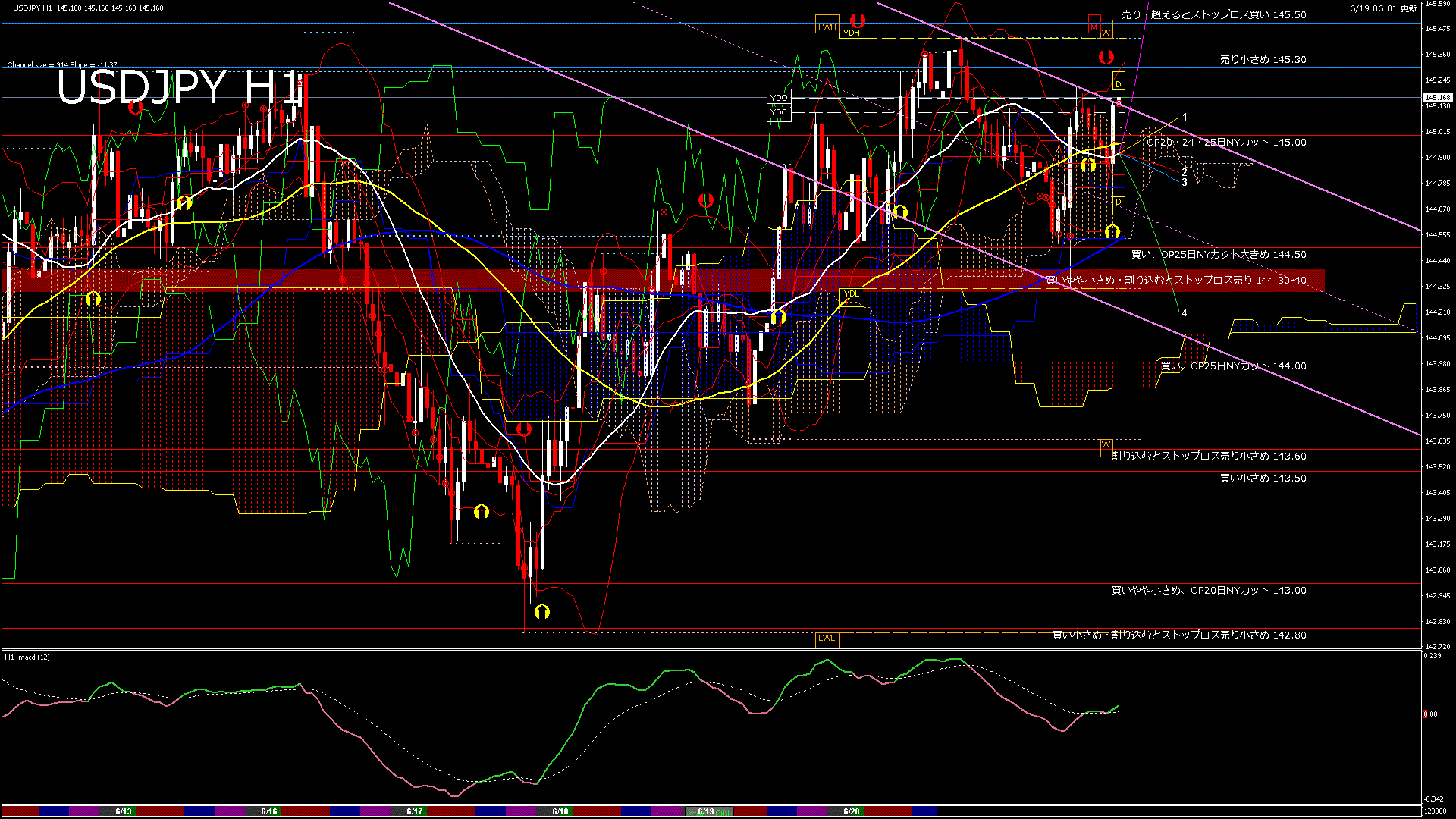Click projection line label 4
This screenshot has width=1456, height=819.
[1185, 312]
